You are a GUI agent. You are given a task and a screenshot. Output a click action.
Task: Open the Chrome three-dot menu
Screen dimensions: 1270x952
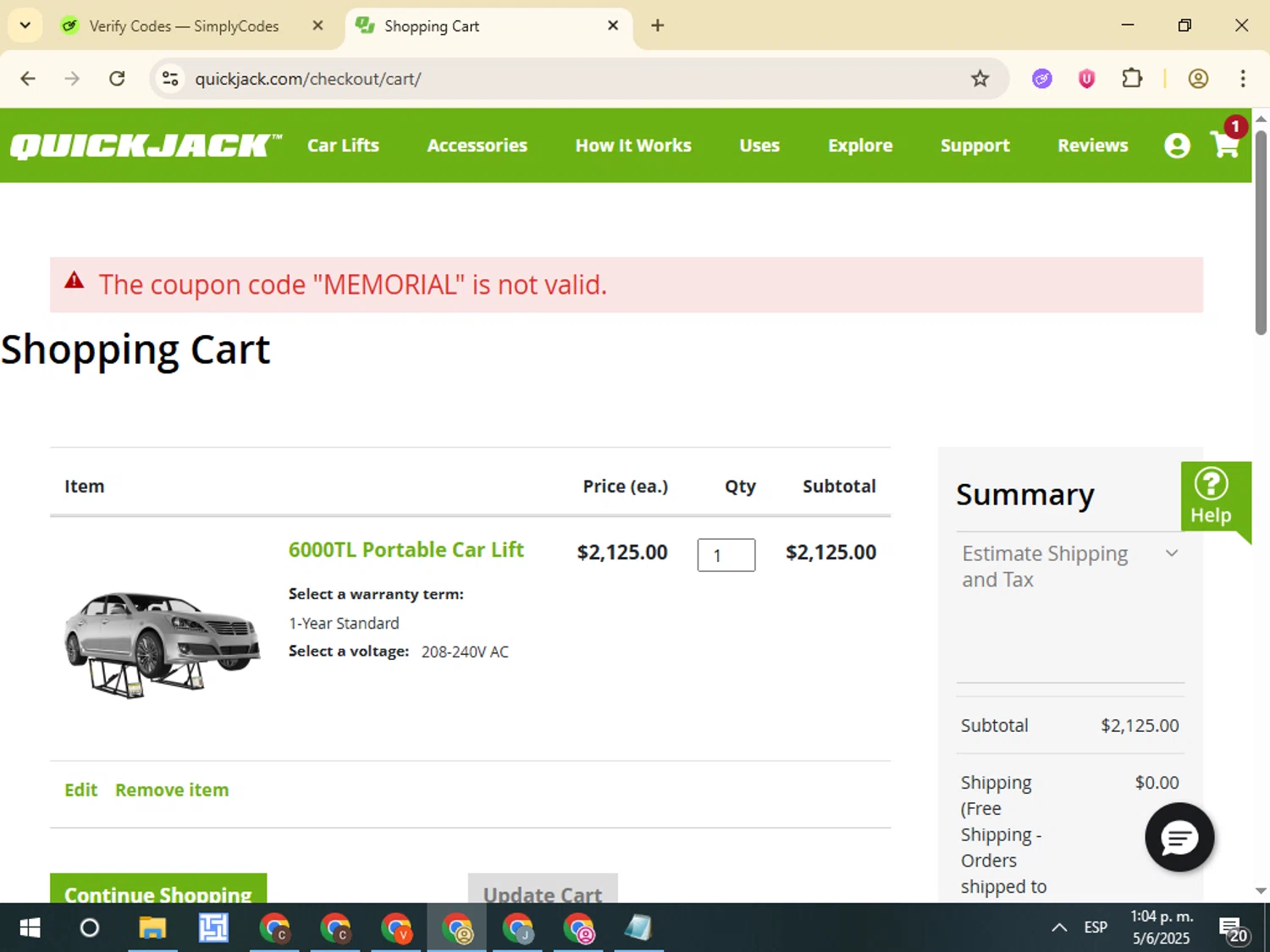point(1243,79)
